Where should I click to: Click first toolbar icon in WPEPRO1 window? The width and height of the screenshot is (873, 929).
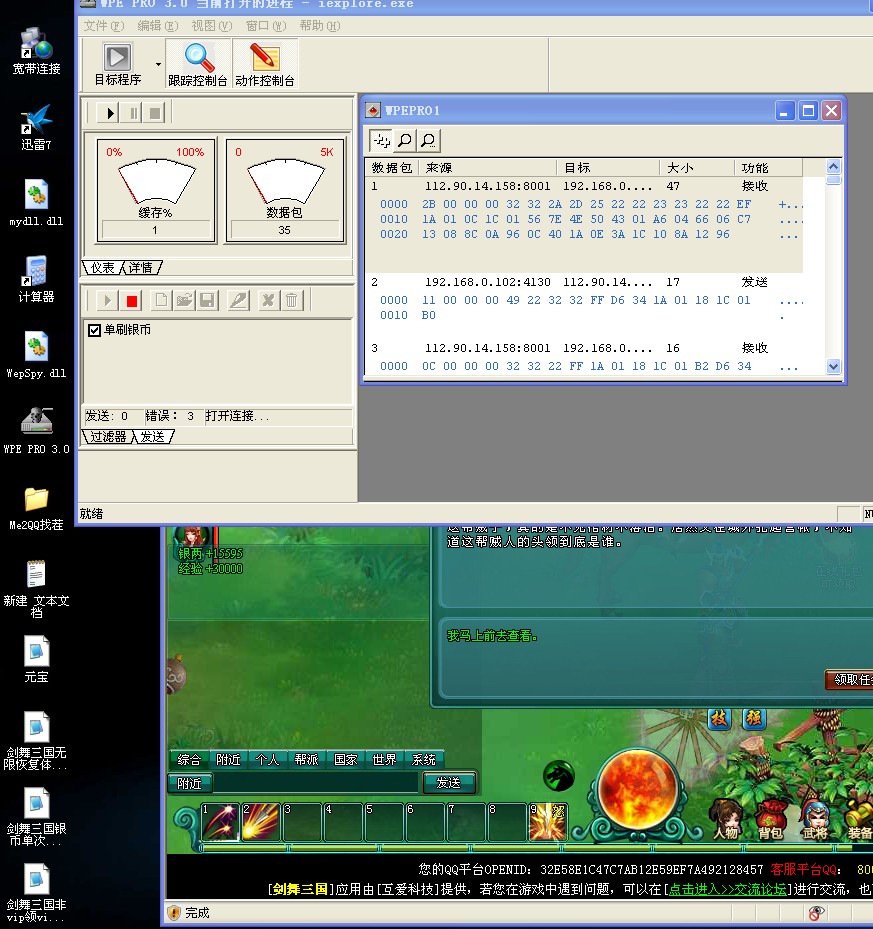tap(381, 140)
